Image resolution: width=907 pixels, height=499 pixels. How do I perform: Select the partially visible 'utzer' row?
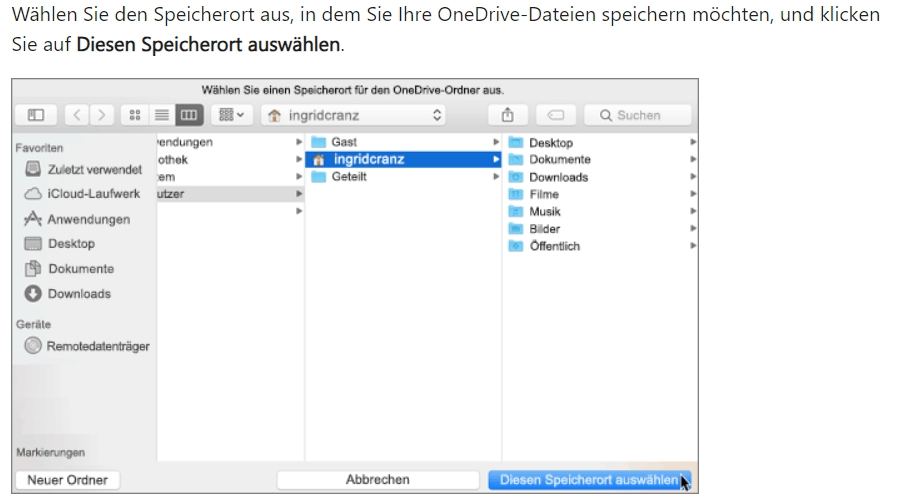coord(230,194)
